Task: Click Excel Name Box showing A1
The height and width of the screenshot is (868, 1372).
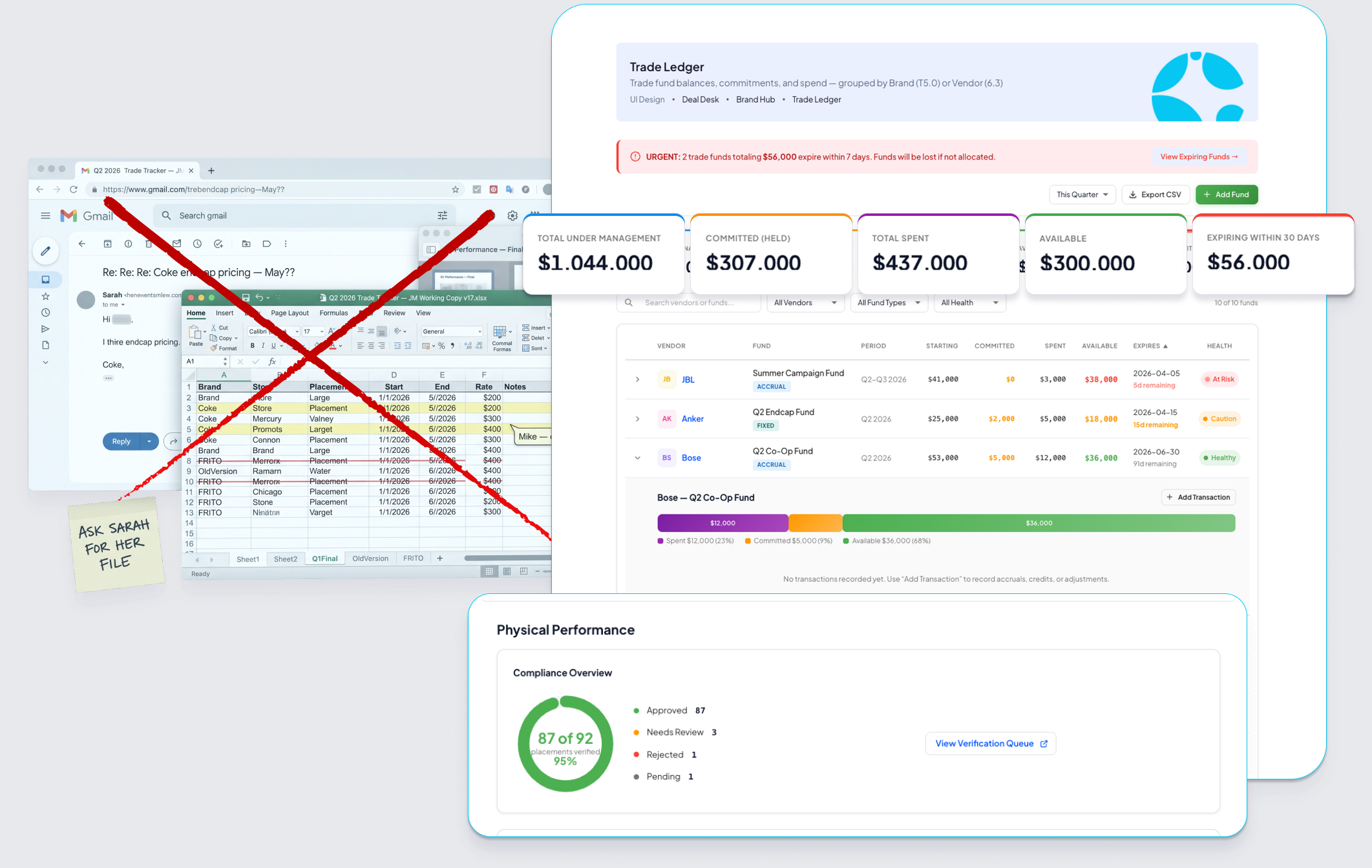Action: [207, 361]
